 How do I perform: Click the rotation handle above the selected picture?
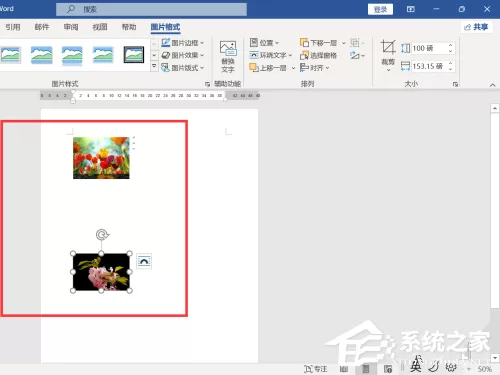(x=102, y=235)
